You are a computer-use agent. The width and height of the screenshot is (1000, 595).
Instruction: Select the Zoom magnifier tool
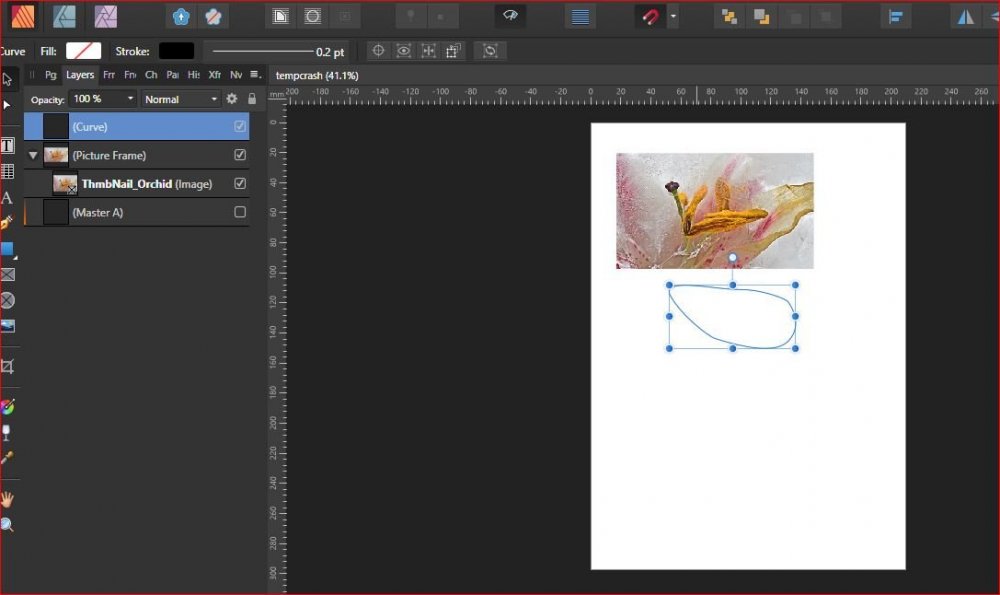coord(7,525)
